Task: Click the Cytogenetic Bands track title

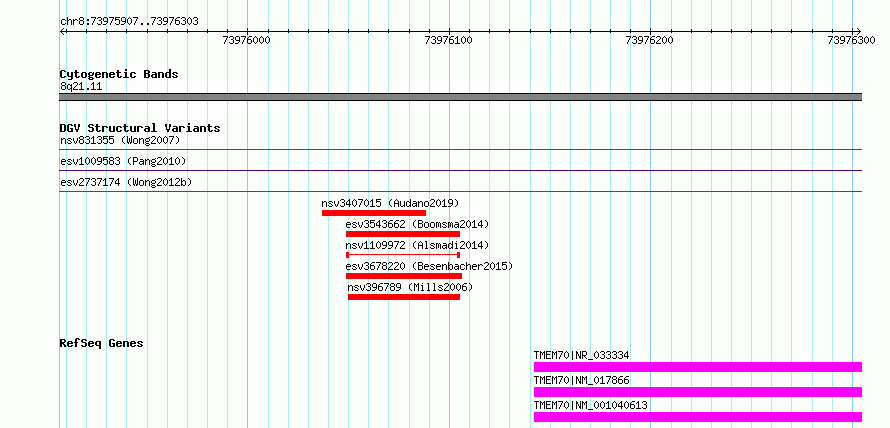Action: coord(119,74)
